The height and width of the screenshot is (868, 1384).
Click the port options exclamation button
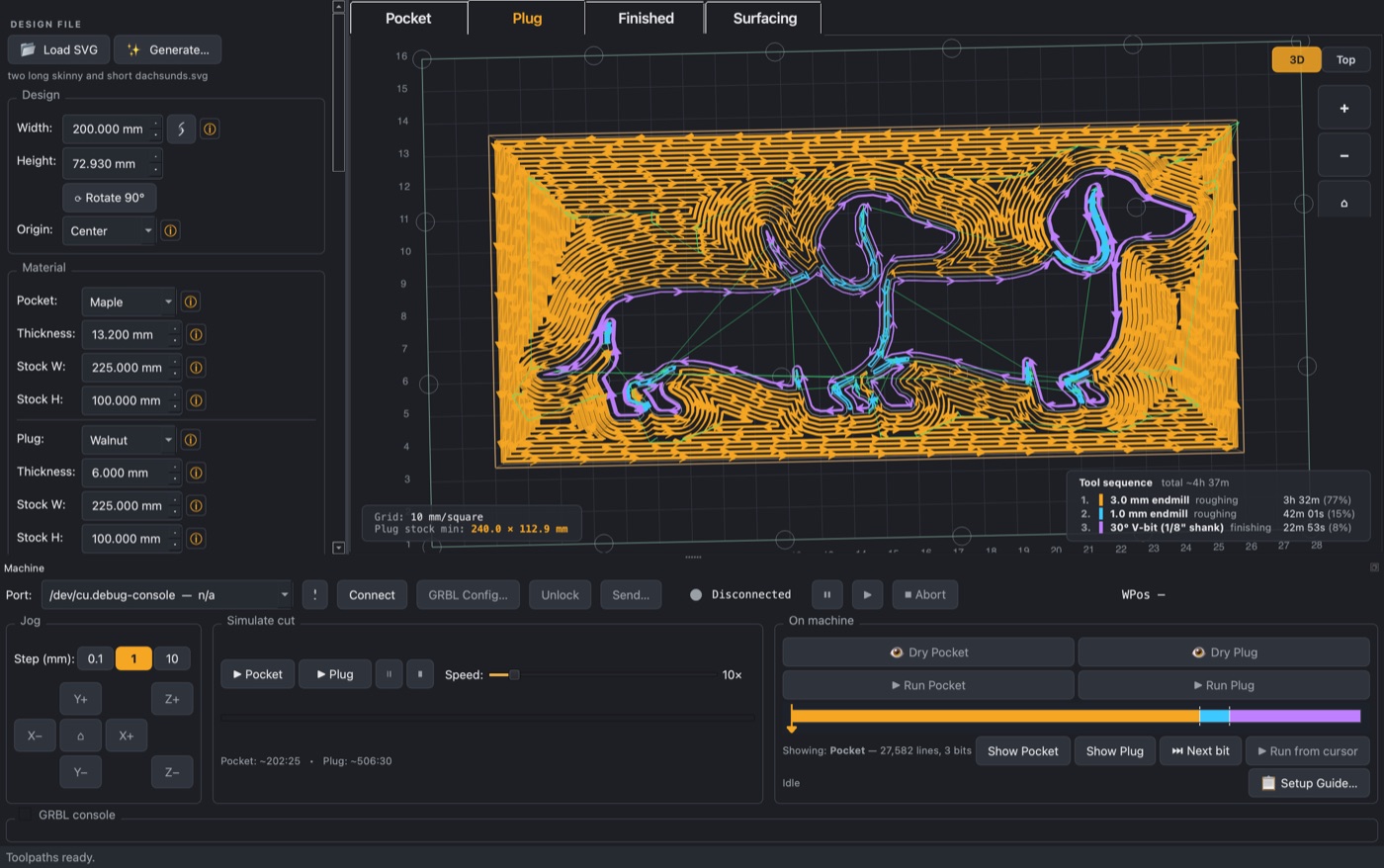pyautogui.click(x=314, y=594)
